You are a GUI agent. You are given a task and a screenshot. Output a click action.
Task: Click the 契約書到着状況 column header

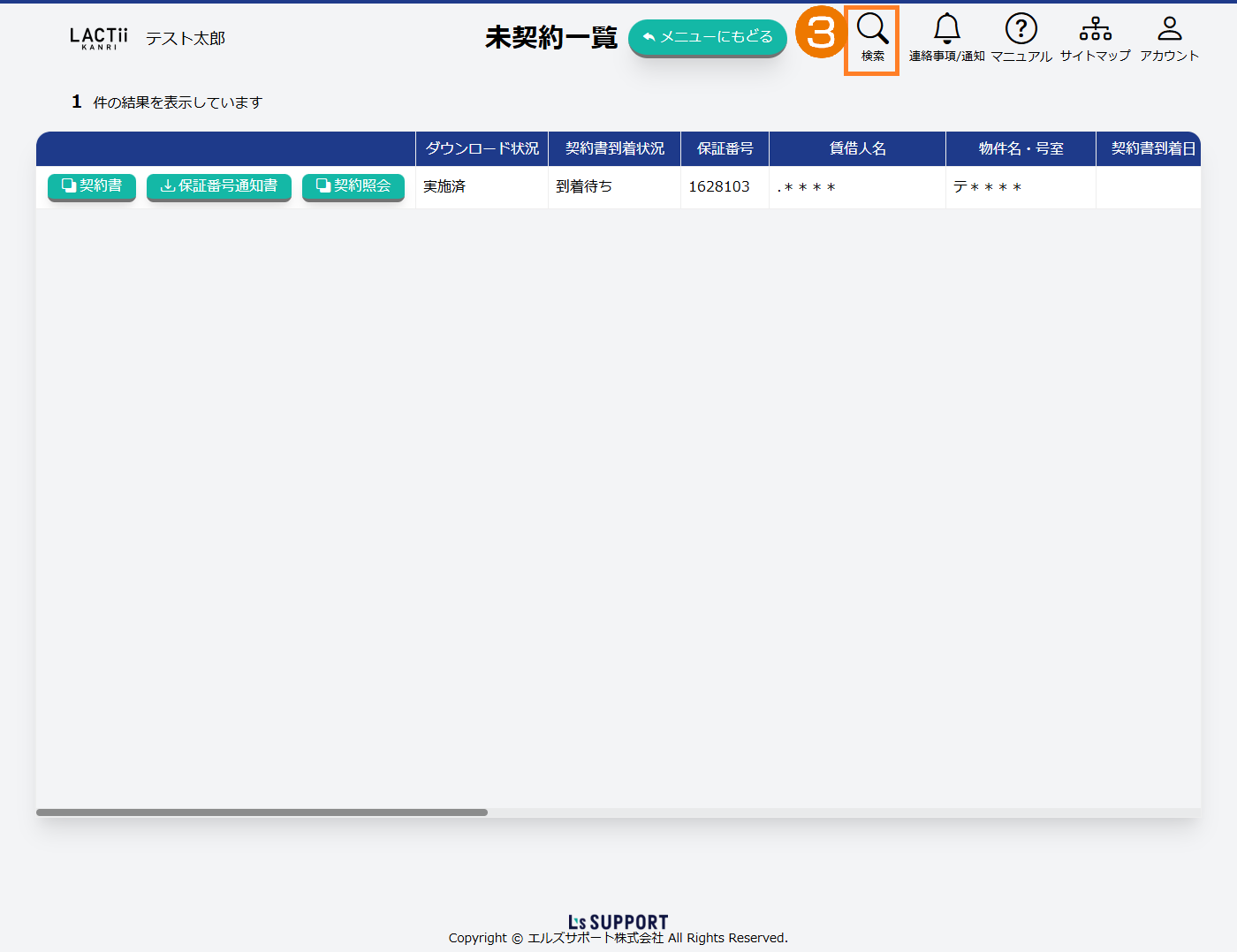click(x=614, y=148)
